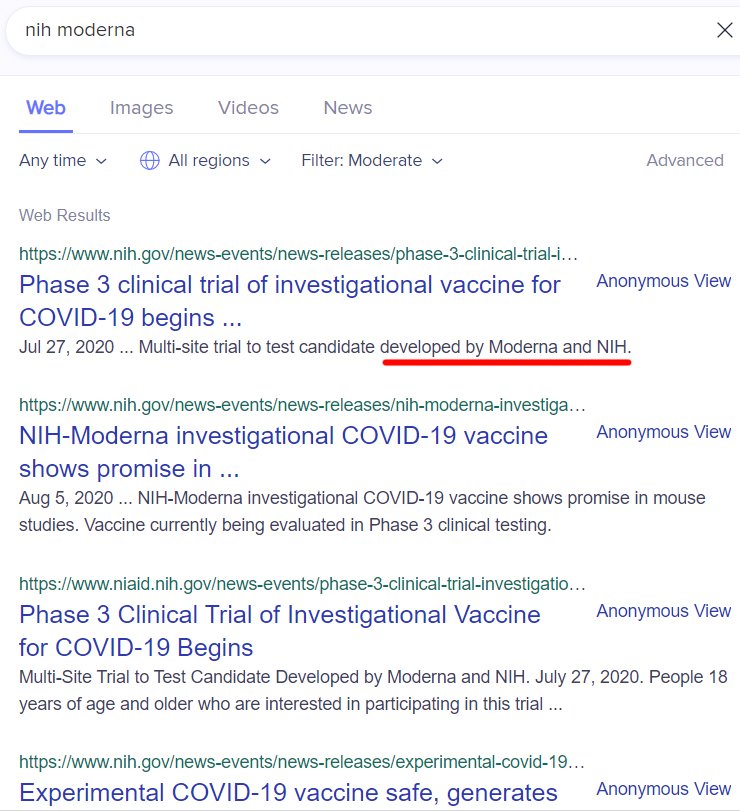Switch to the Videos tab
Screen dimensions: 740x812
point(248,108)
